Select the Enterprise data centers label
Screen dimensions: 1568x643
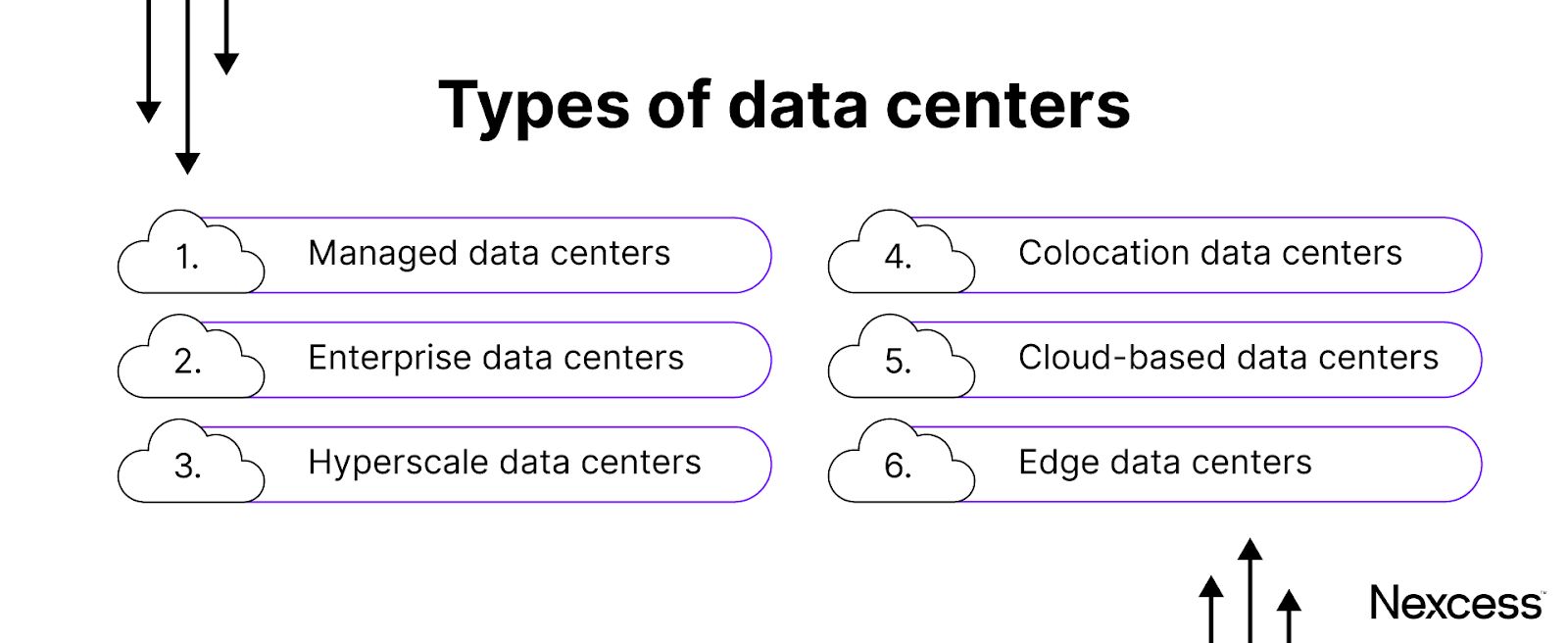point(496,359)
